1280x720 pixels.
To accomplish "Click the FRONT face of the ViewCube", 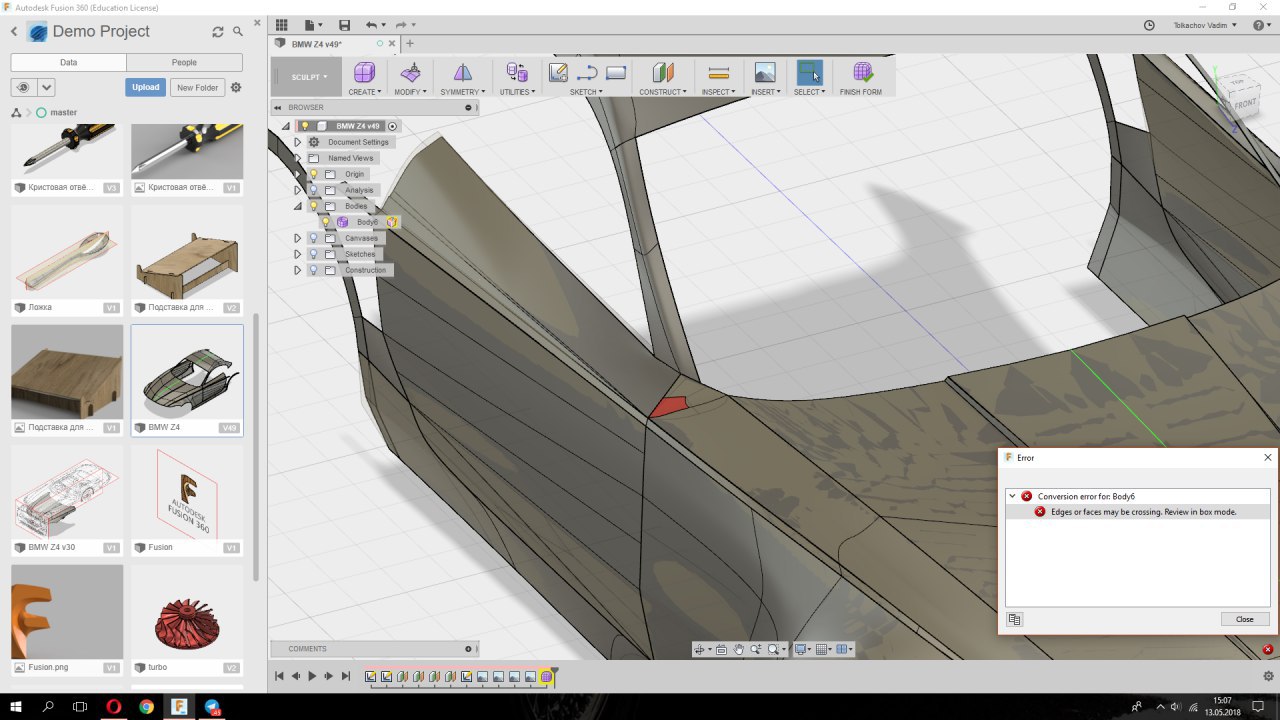I will pyautogui.click(x=1245, y=103).
